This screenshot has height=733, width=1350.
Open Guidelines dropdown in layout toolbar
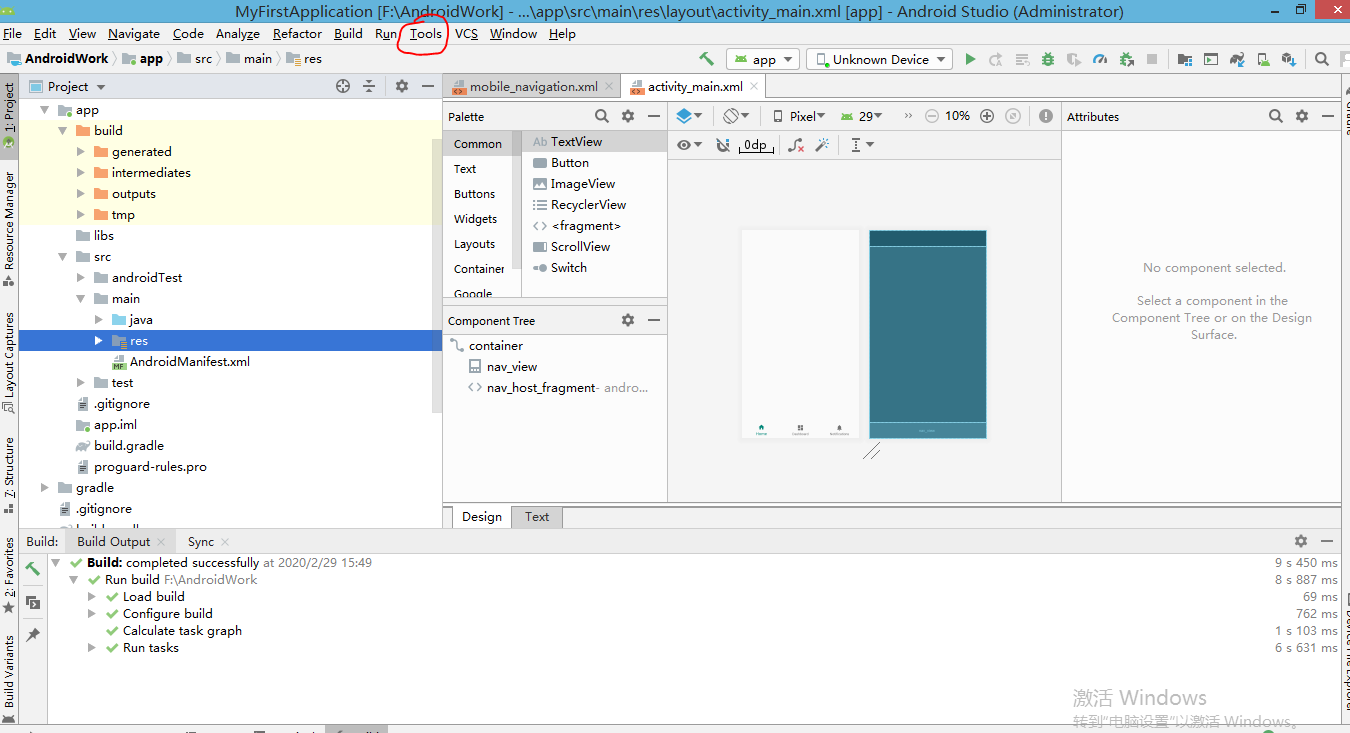coord(861,145)
